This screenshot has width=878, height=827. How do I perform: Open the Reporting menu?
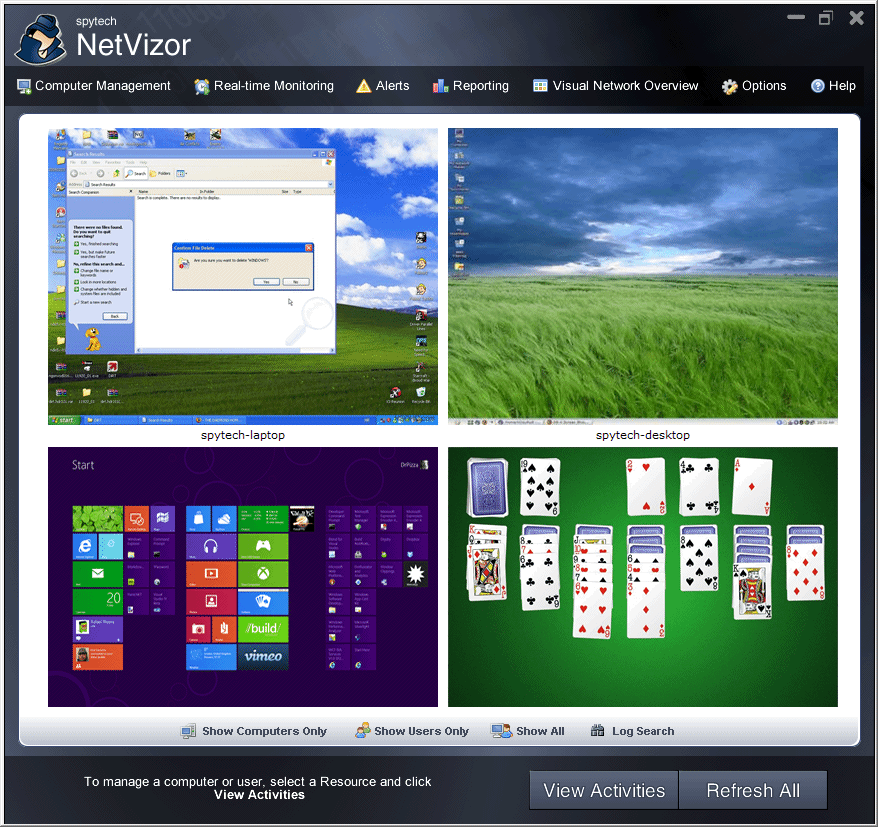pos(471,86)
